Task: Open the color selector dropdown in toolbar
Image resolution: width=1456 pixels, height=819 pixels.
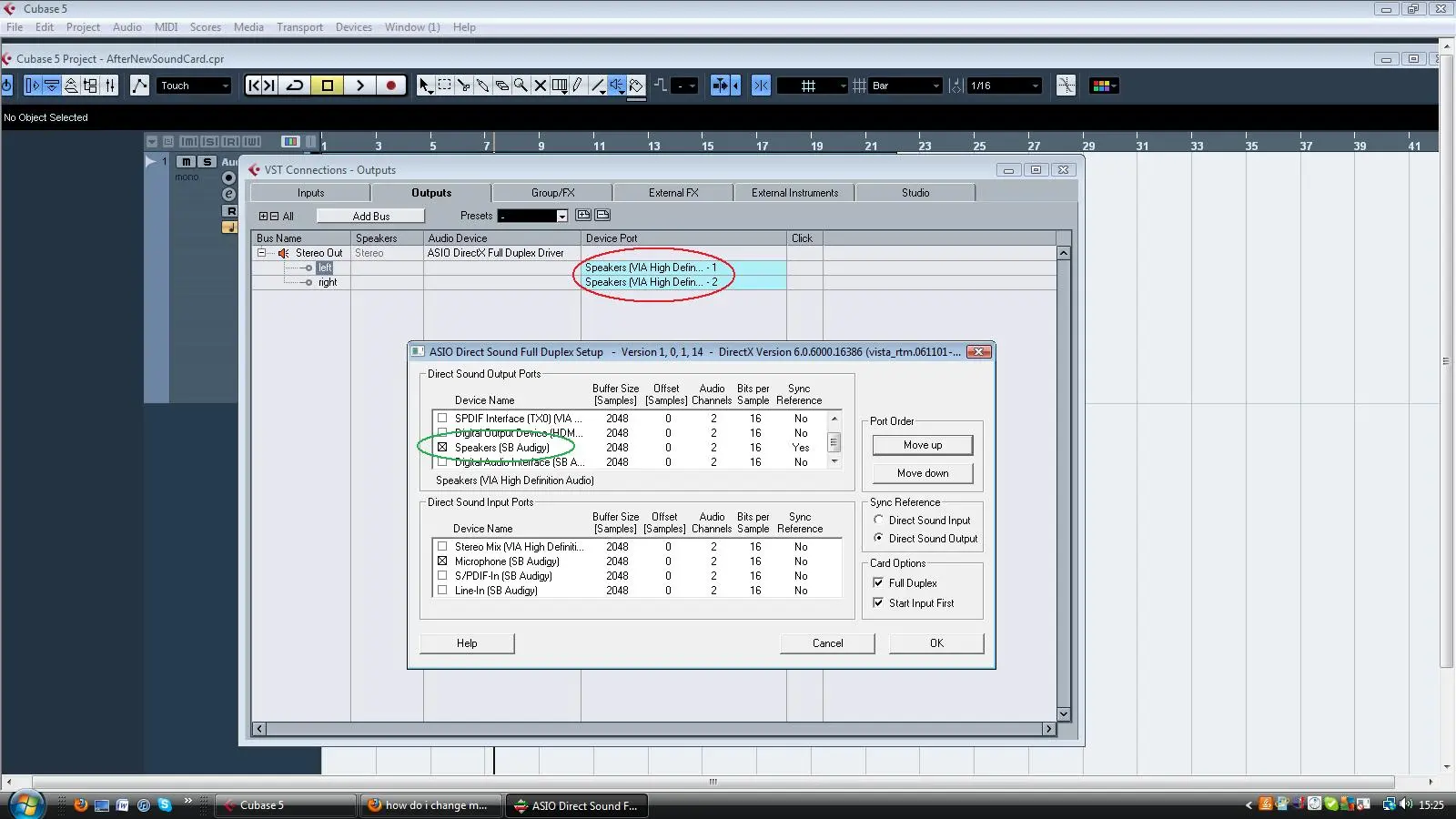Action: tap(1104, 86)
